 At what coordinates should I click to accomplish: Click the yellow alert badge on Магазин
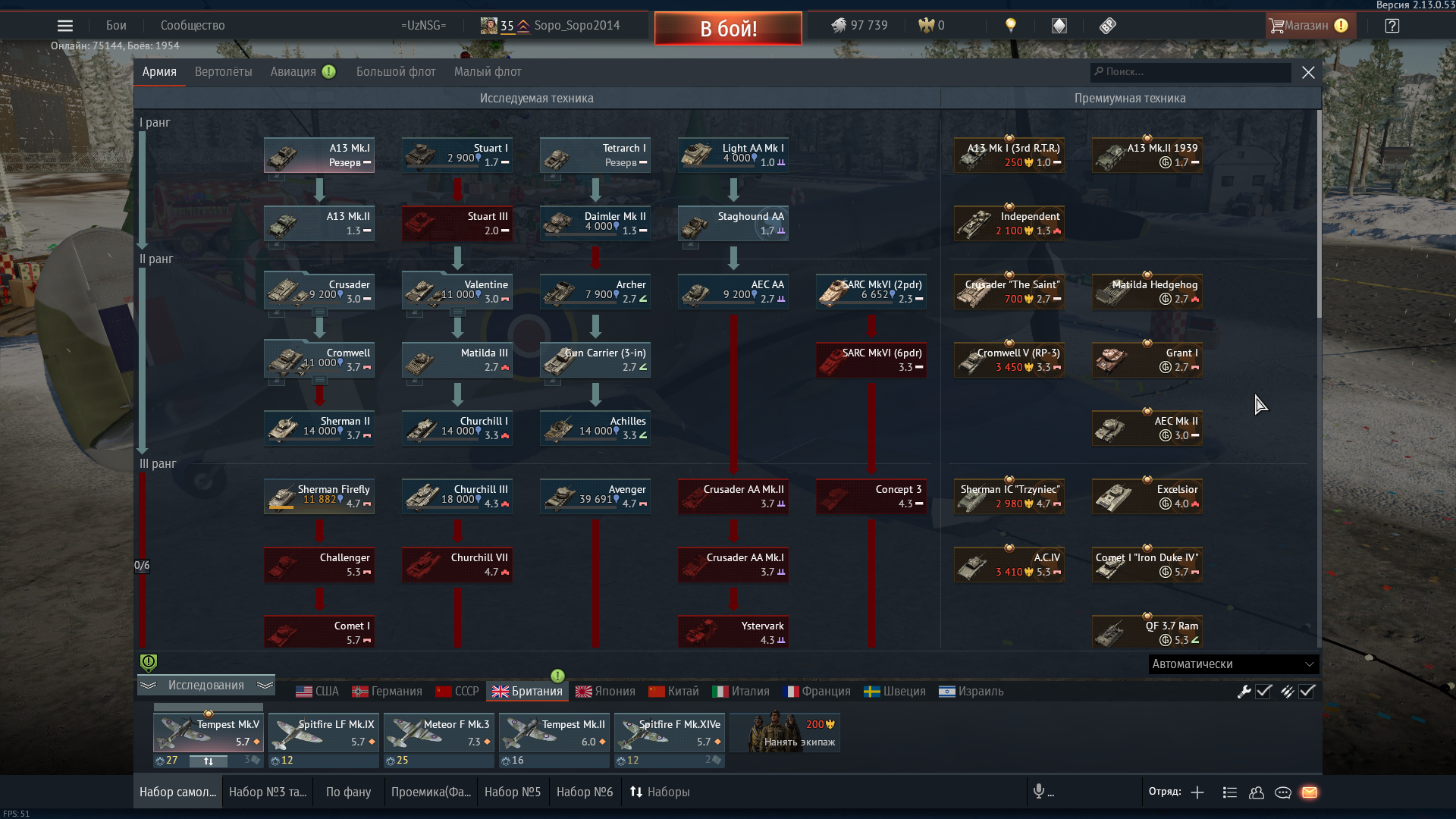[x=1341, y=26]
